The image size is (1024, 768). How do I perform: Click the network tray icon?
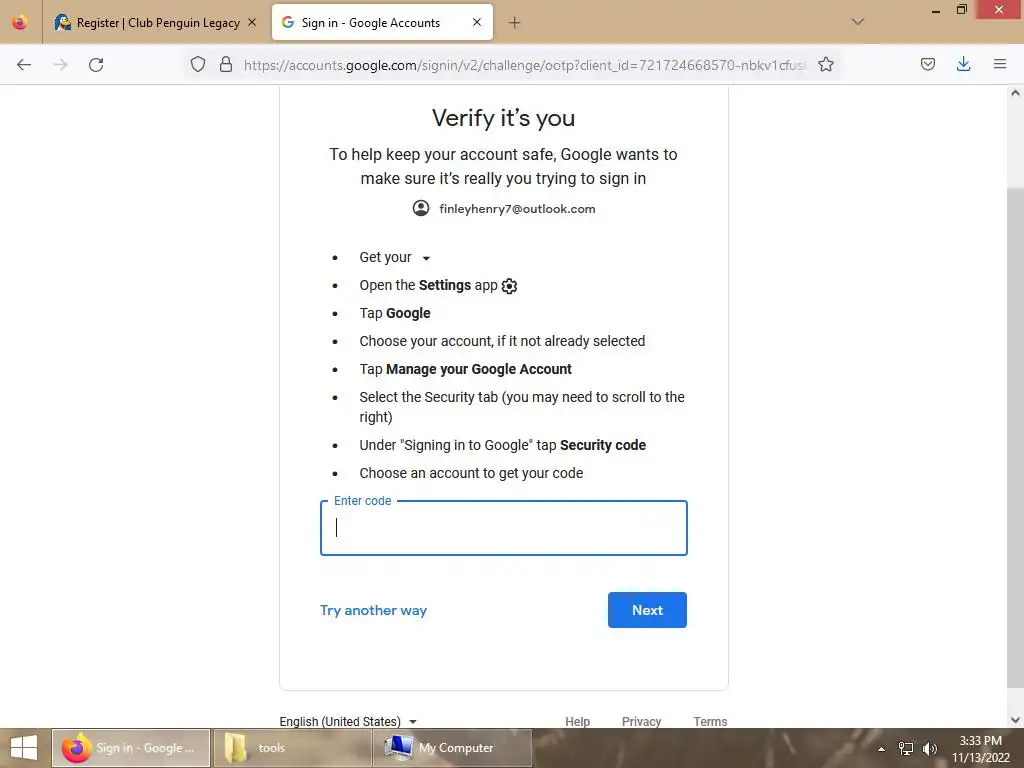906,748
